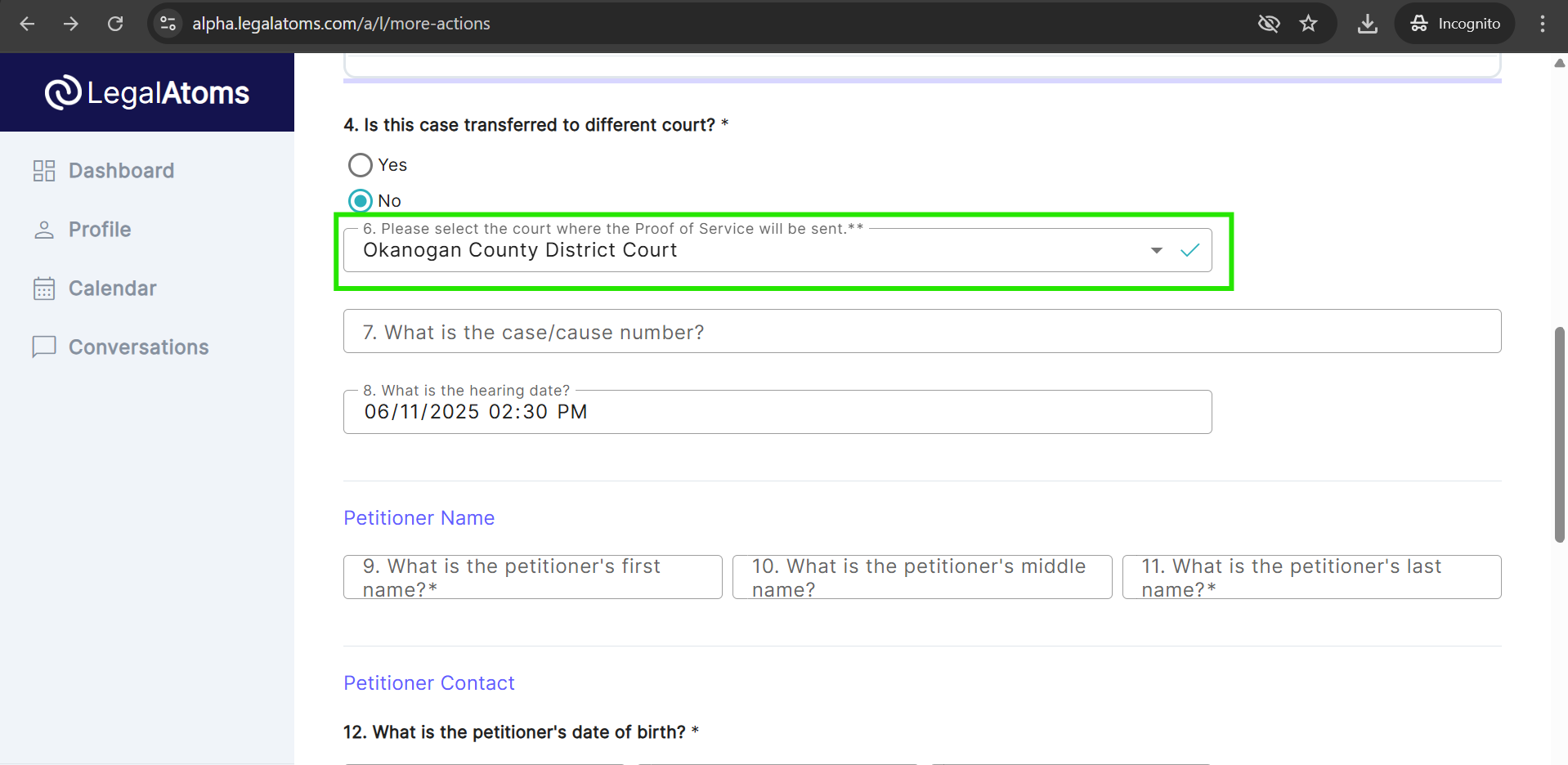Click the tracking protection eye icon
This screenshot has height=765, width=1568.
click(x=1269, y=24)
